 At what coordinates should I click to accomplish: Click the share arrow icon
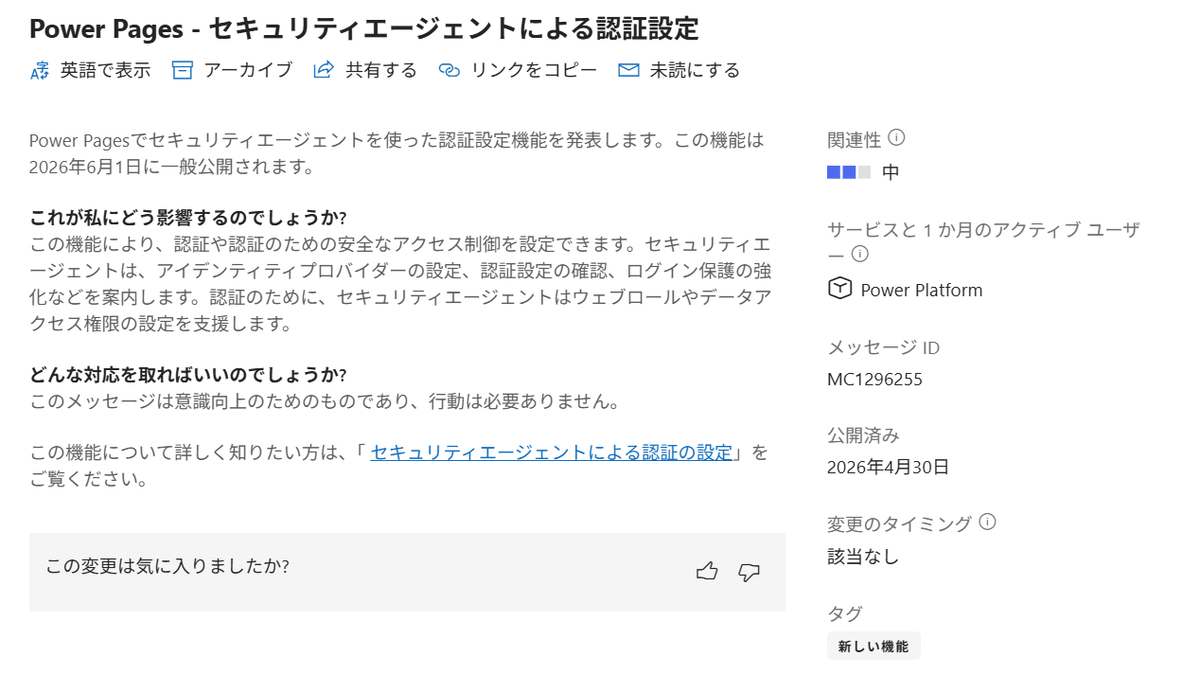pyautogui.click(x=323, y=70)
